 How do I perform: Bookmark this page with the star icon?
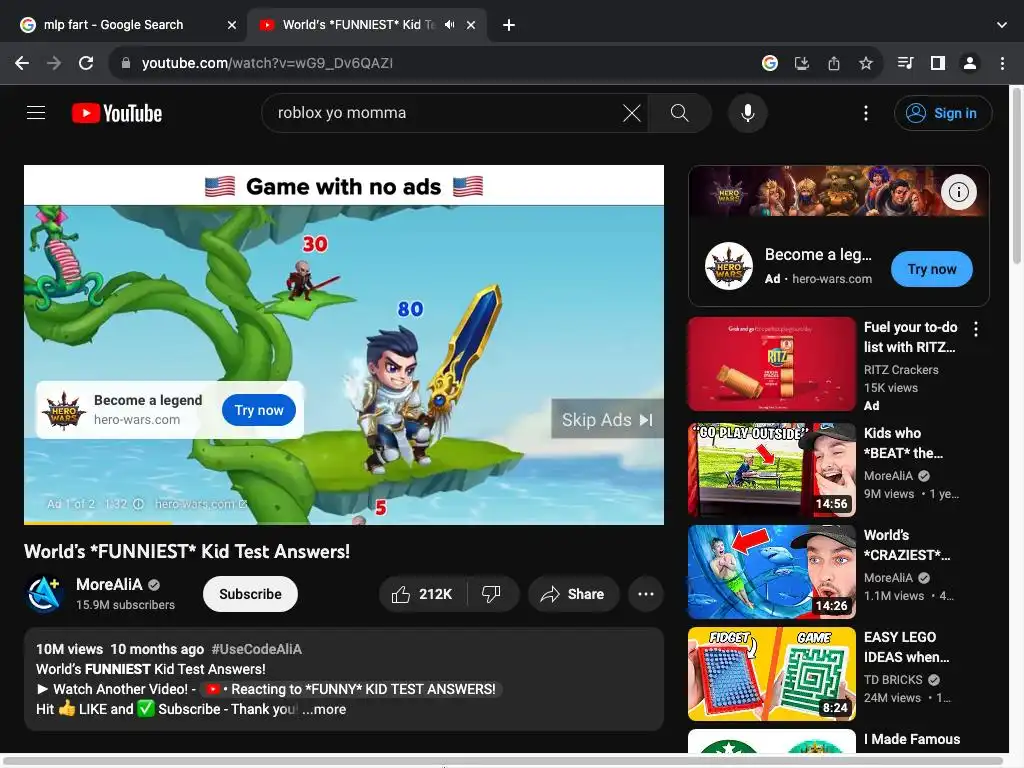[x=866, y=63]
